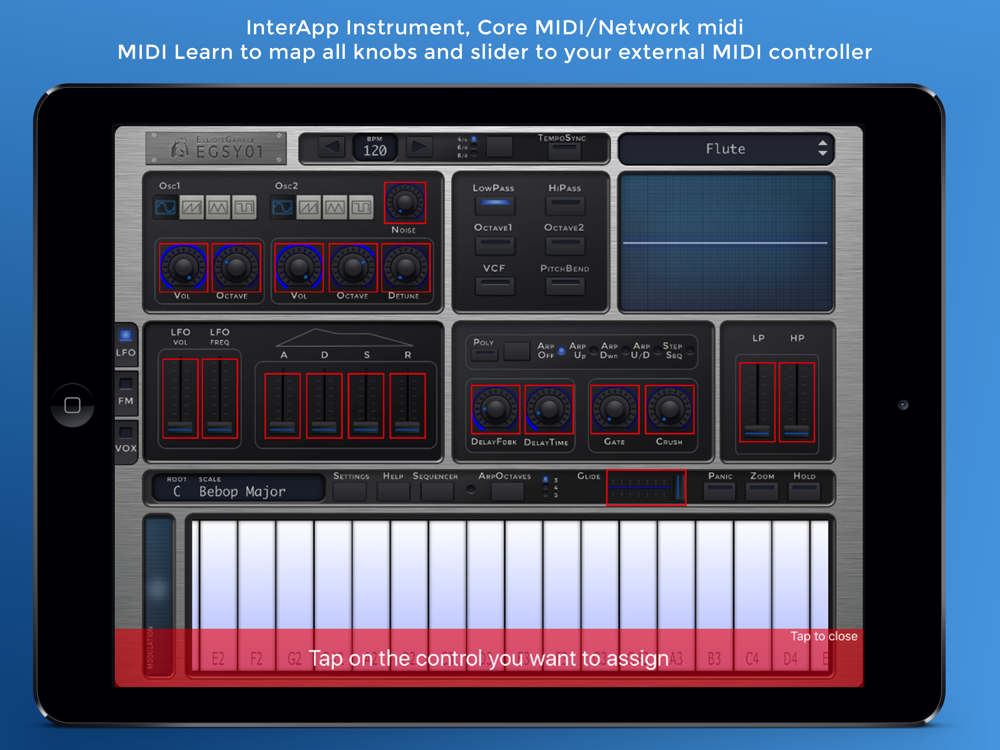The height and width of the screenshot is (750, 1000).
Task: Click the Crush knob
Action: (x=669, y=409)
